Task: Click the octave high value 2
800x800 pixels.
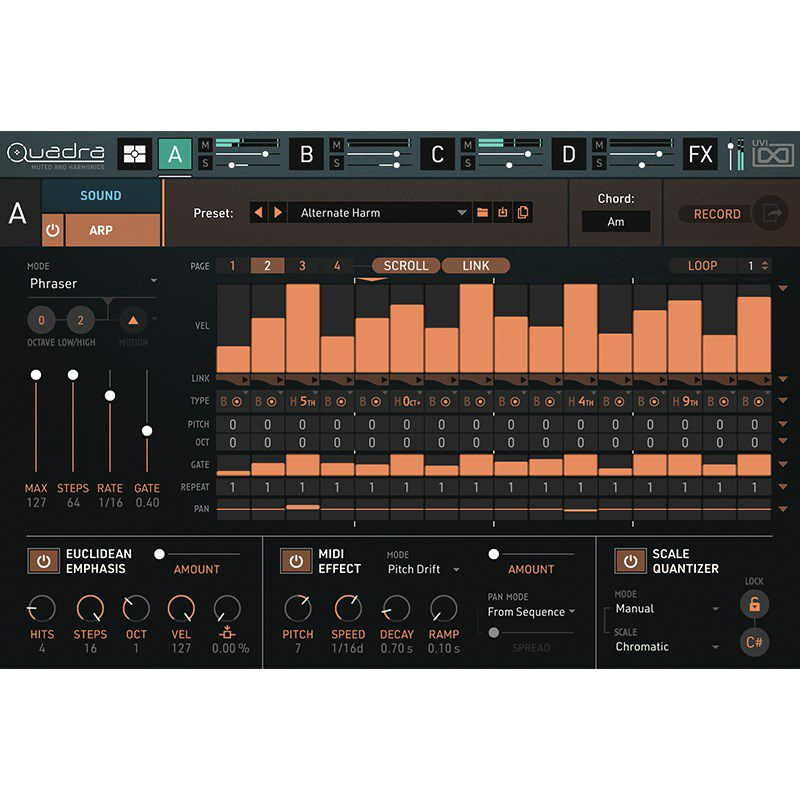Action: tap(80, 320)
